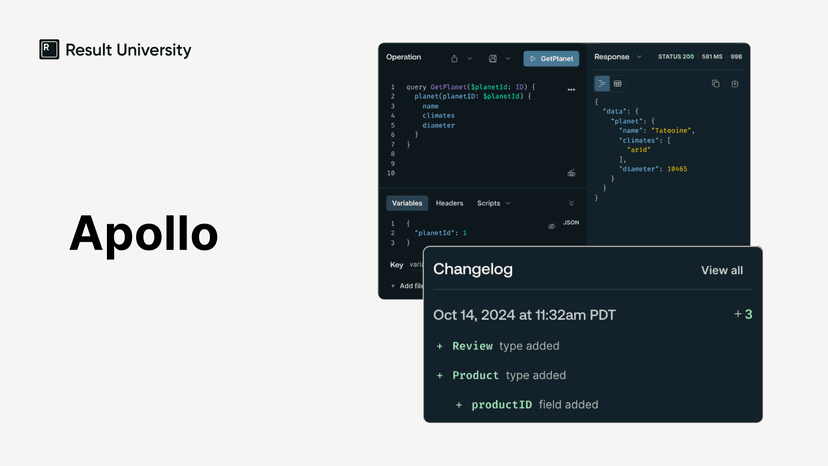Copy the response with the copy icon
Image resolution: width=828 pixels, height=466 pixels.
click(x=715, y=84)
